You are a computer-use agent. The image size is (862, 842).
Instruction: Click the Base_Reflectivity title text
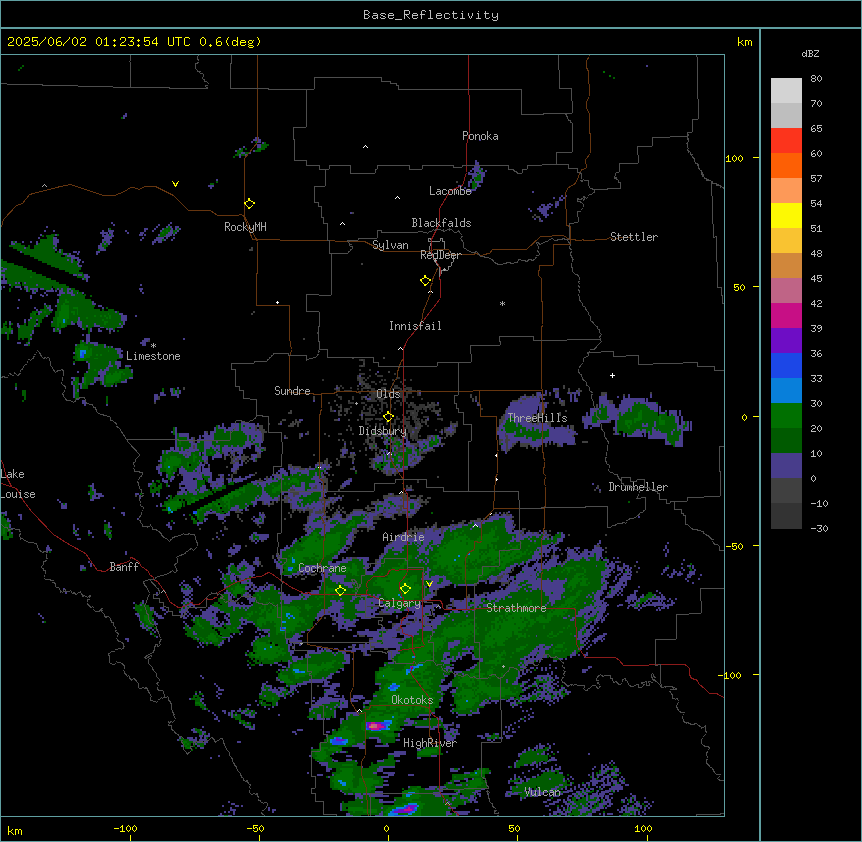coord(431,15)
